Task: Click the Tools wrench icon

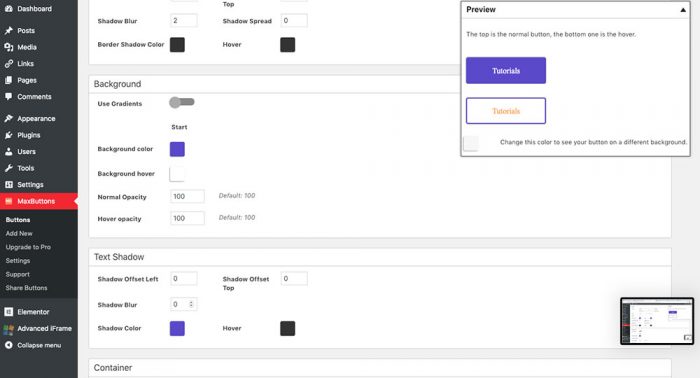Action: coord(8,168)
